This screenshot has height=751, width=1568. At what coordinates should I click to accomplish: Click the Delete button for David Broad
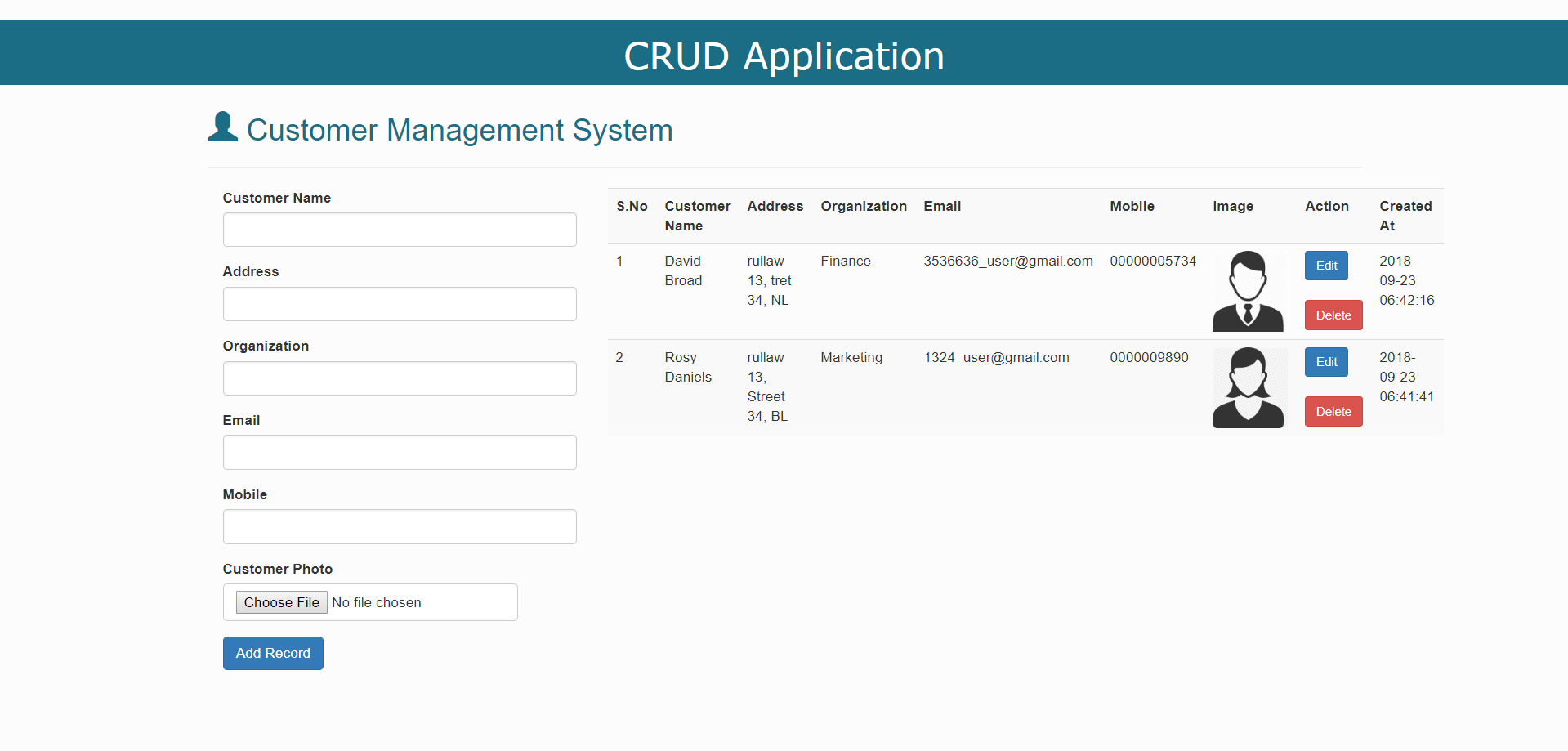pos(1333,315)
